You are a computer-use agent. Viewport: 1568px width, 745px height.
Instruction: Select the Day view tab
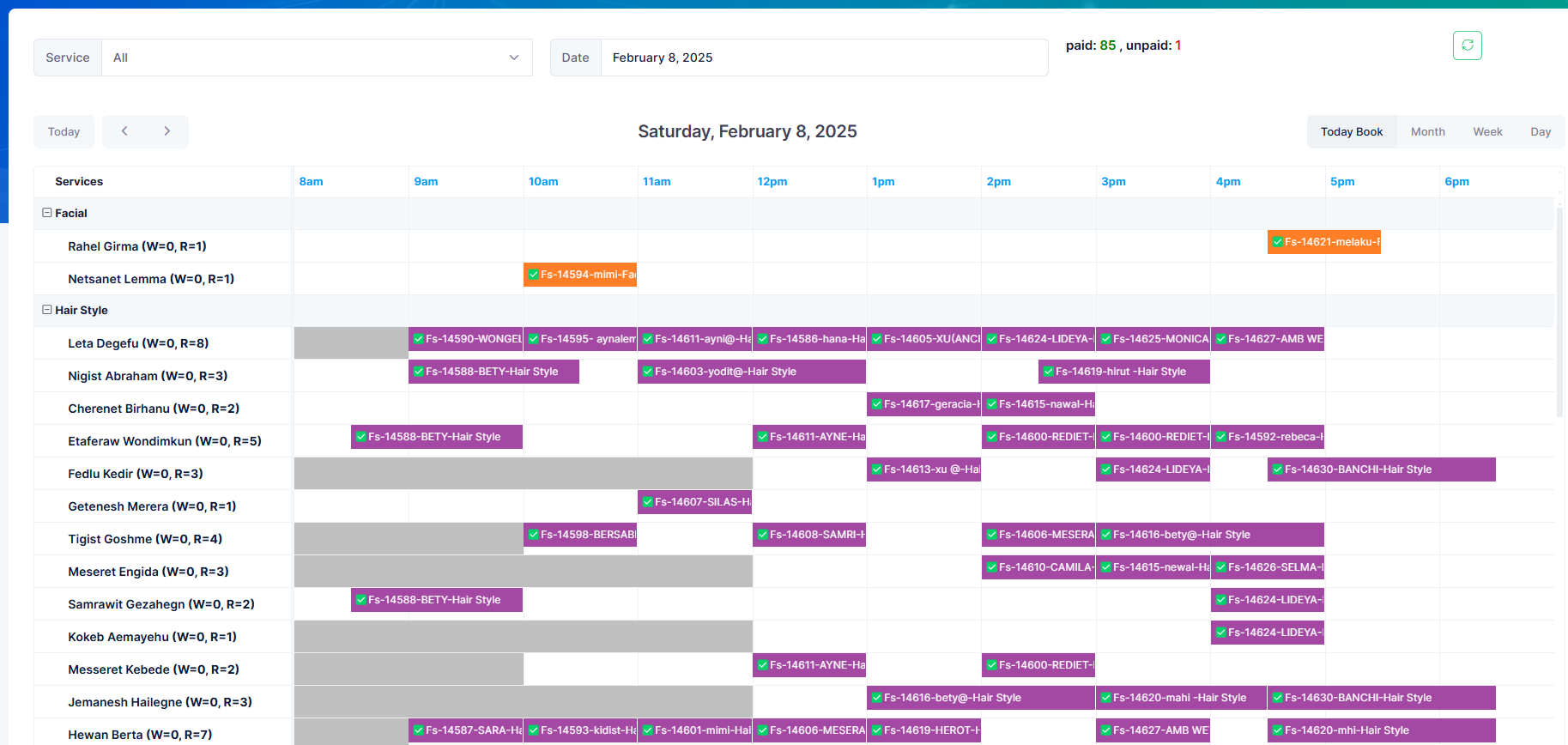(1540, 131)
